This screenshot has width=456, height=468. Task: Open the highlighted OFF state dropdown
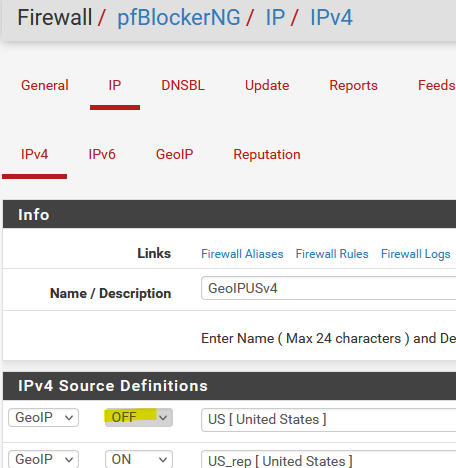click(x=139, y=417)
